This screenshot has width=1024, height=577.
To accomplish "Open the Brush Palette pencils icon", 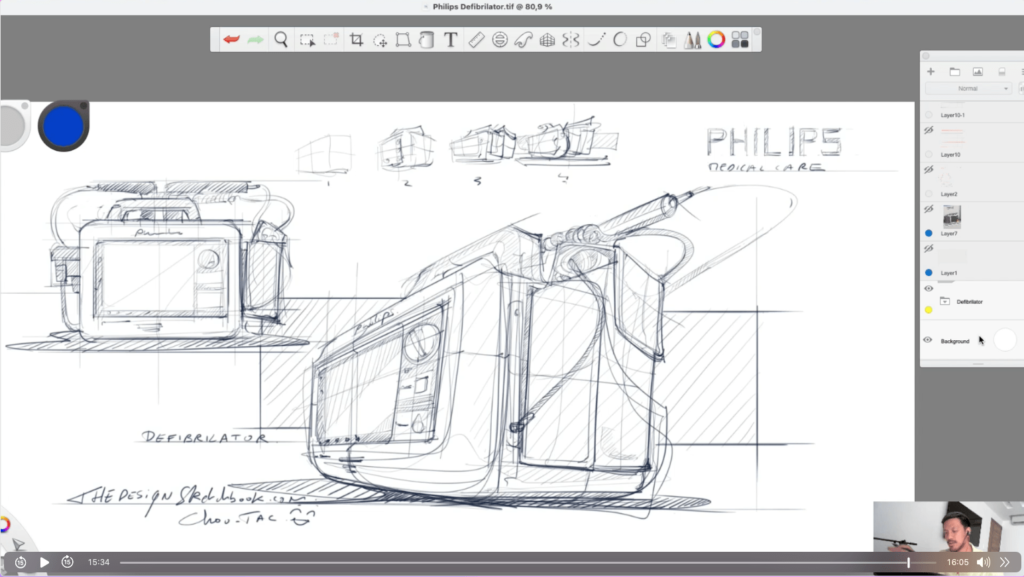I will point(692,40).
